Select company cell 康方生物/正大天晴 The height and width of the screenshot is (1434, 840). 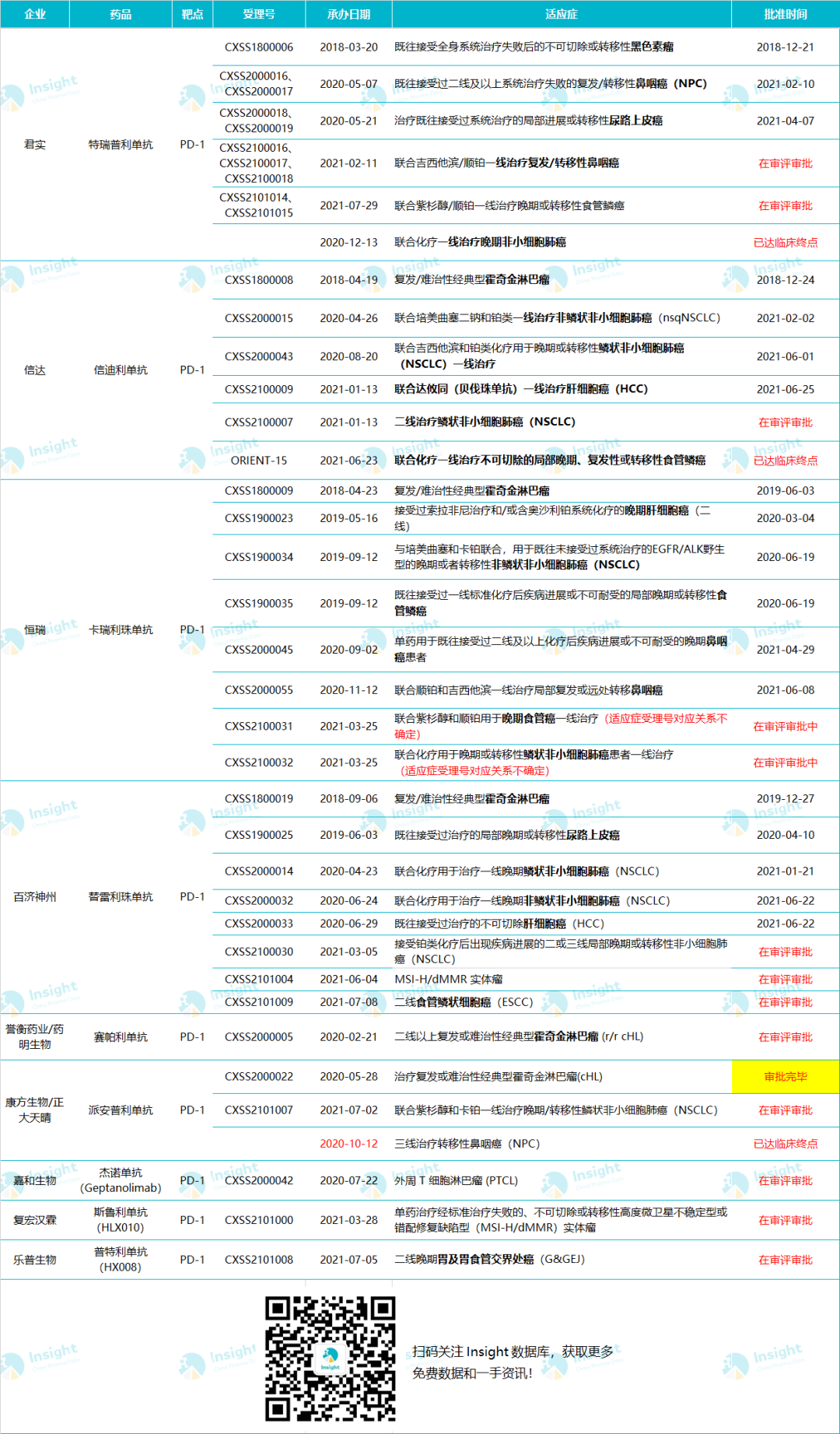pyautogui.click(x=35, y=1110)
